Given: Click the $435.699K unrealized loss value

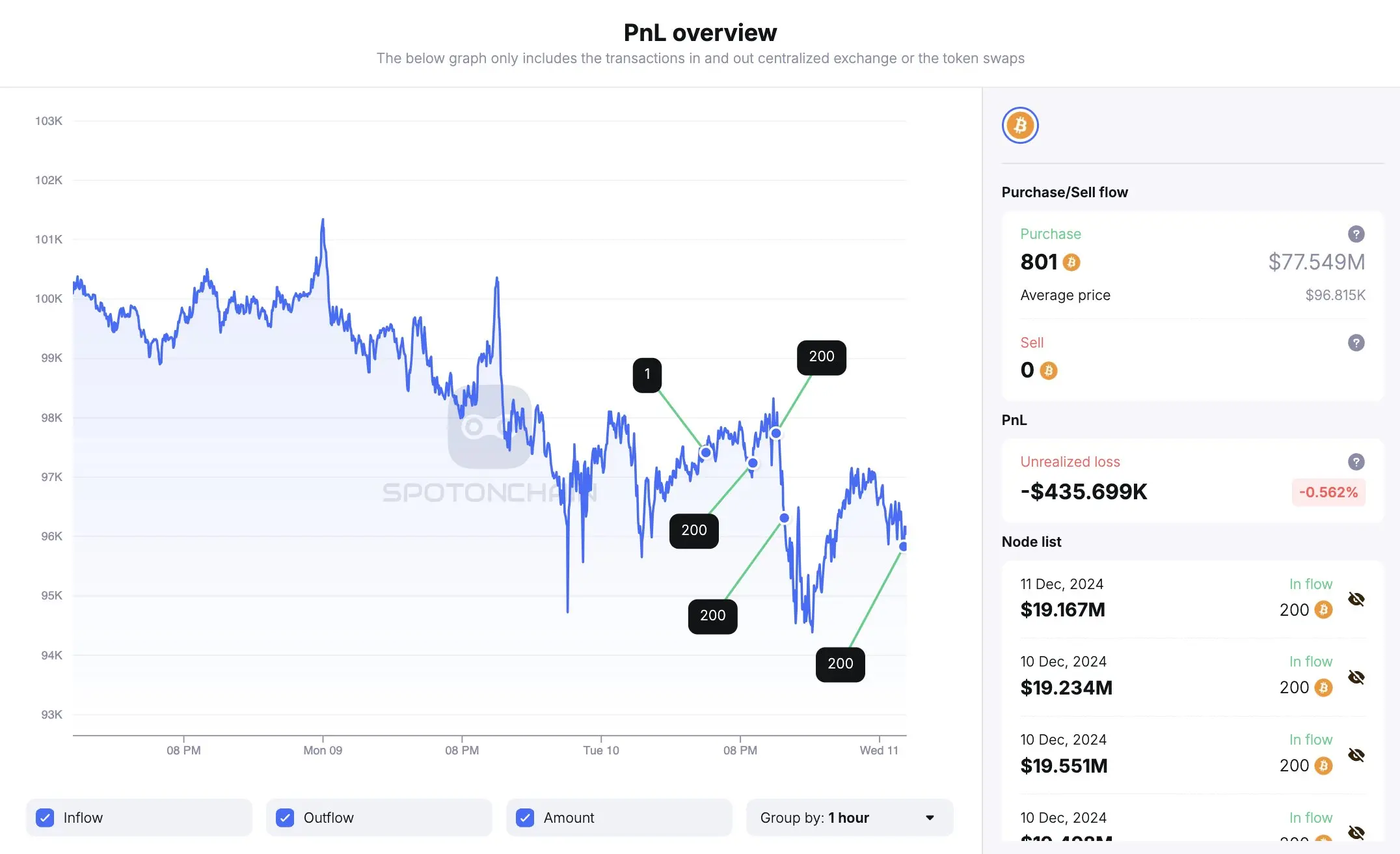Looking at the screenshot, I should [1083, 492].
